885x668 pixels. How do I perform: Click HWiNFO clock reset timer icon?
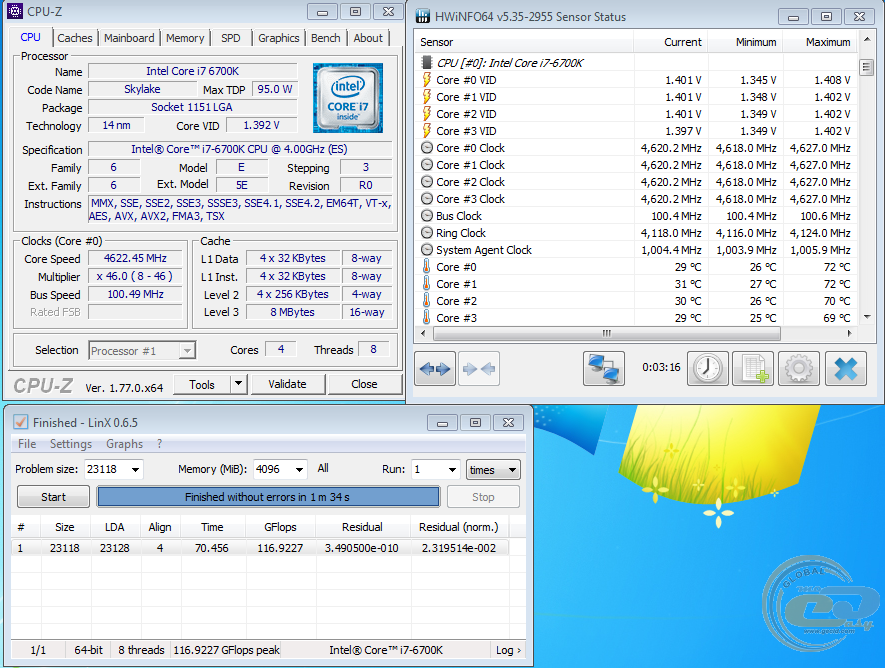pos(707,369)
